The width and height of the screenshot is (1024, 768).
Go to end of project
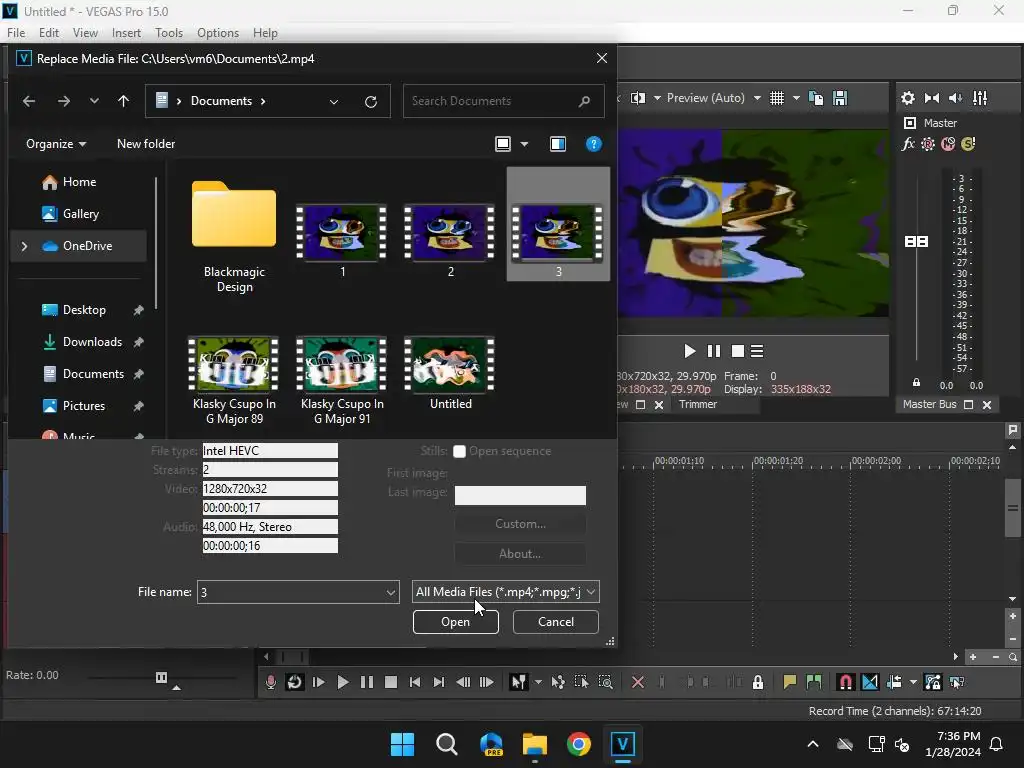[x=439, y=682]
